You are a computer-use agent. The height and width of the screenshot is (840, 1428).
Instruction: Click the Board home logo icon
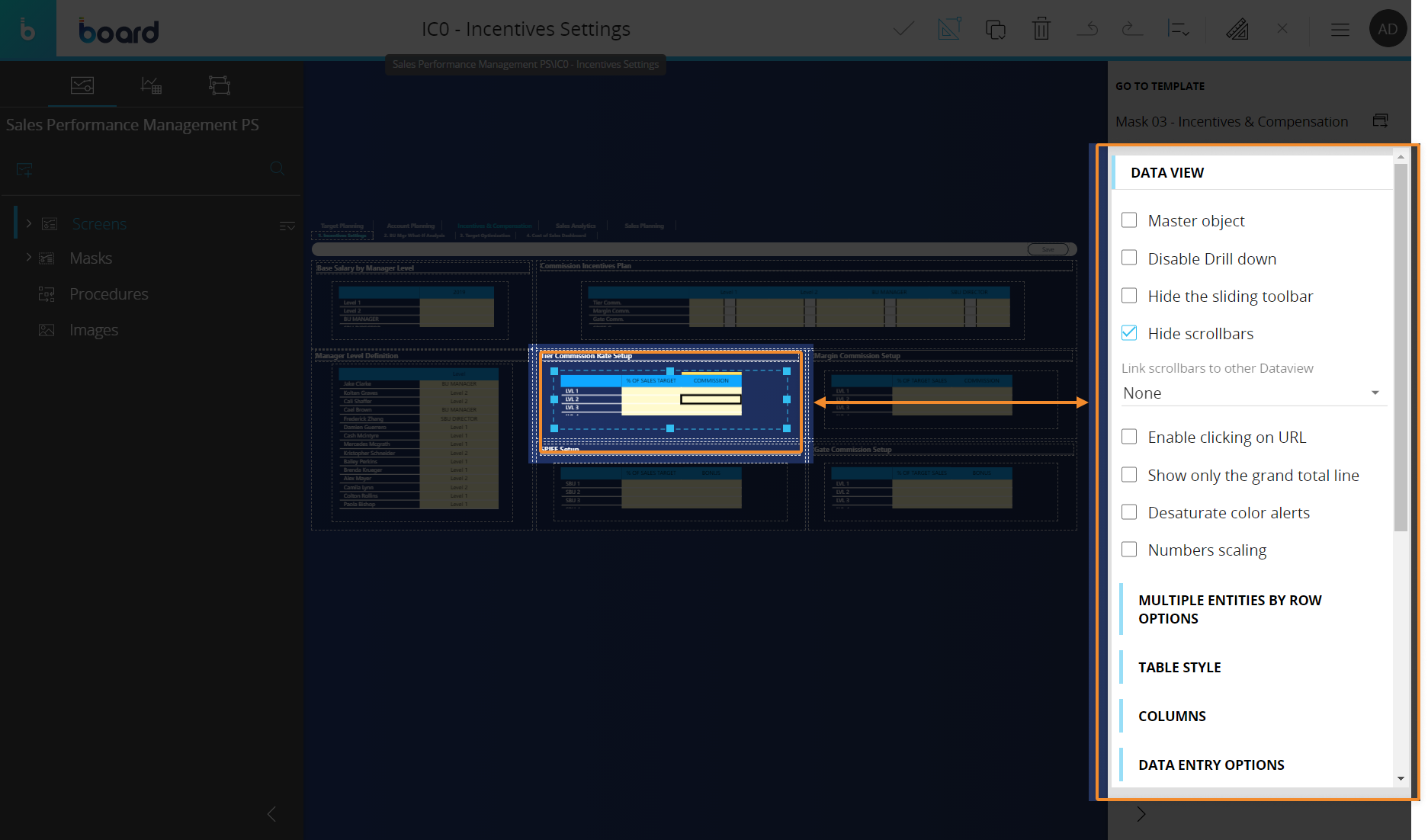pos(27,29)
